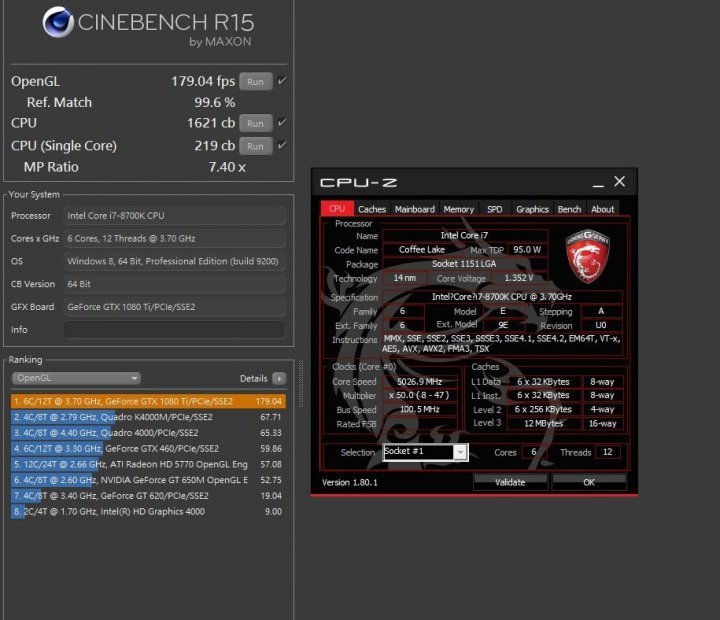Click the panel splitter handle beside Ranking
The image size is (720, 620).
coord(301,383)
